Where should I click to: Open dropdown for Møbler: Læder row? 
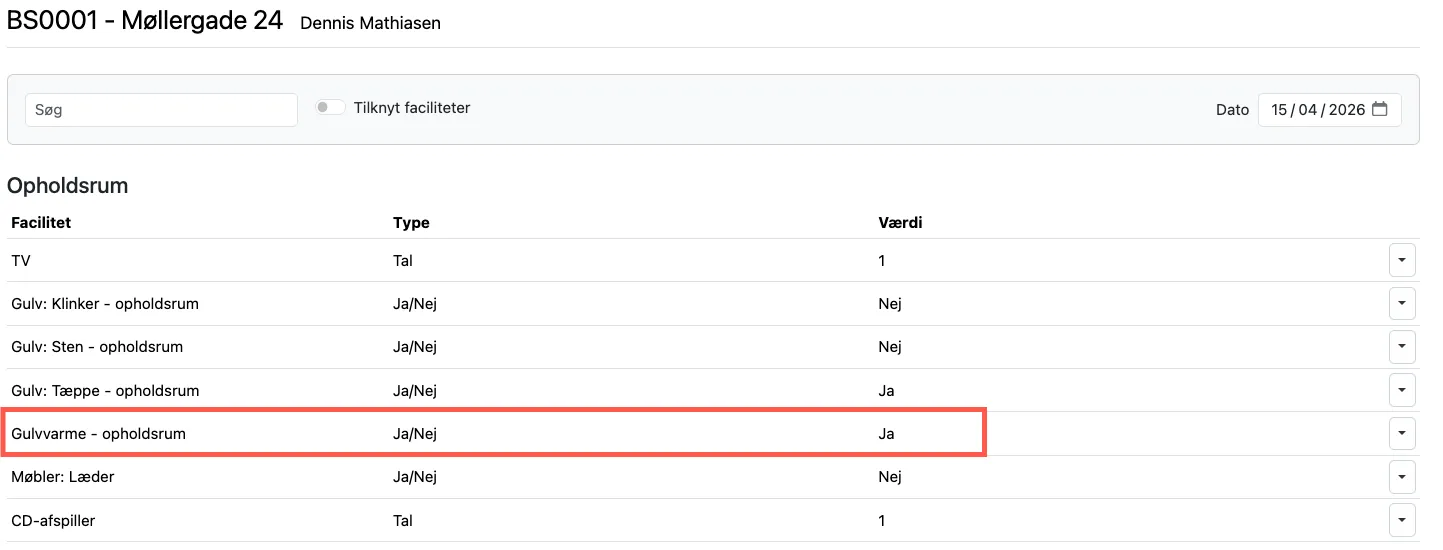[x=1402, y=477]
